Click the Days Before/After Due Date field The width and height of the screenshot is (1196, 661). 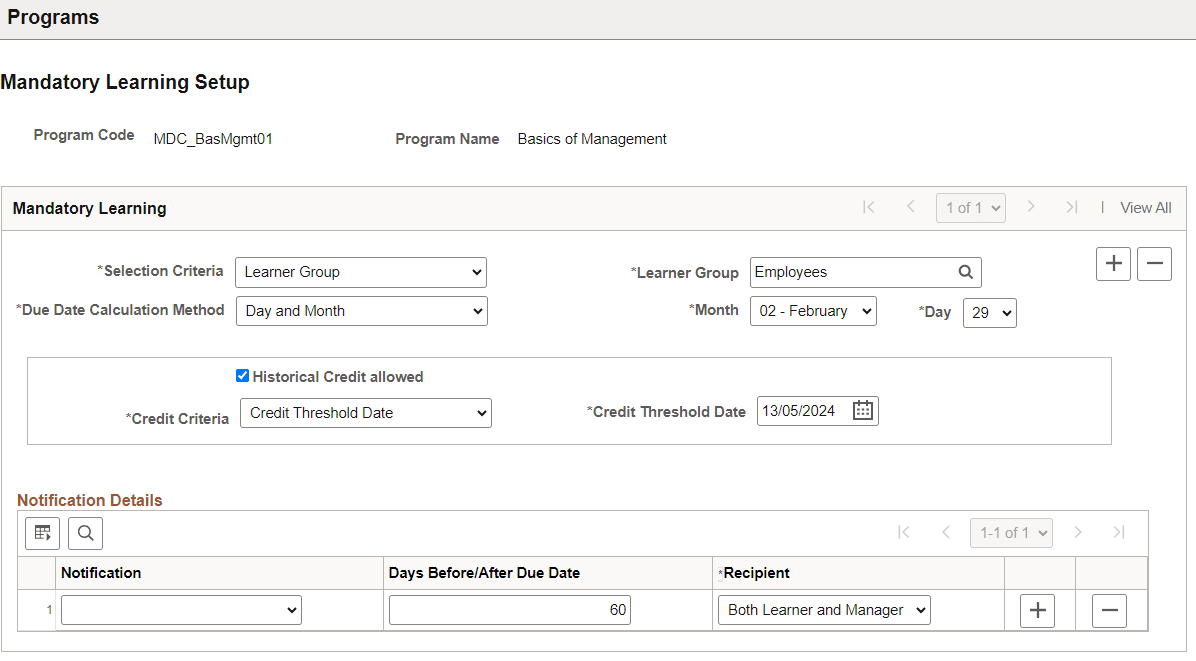pos(509,610)
